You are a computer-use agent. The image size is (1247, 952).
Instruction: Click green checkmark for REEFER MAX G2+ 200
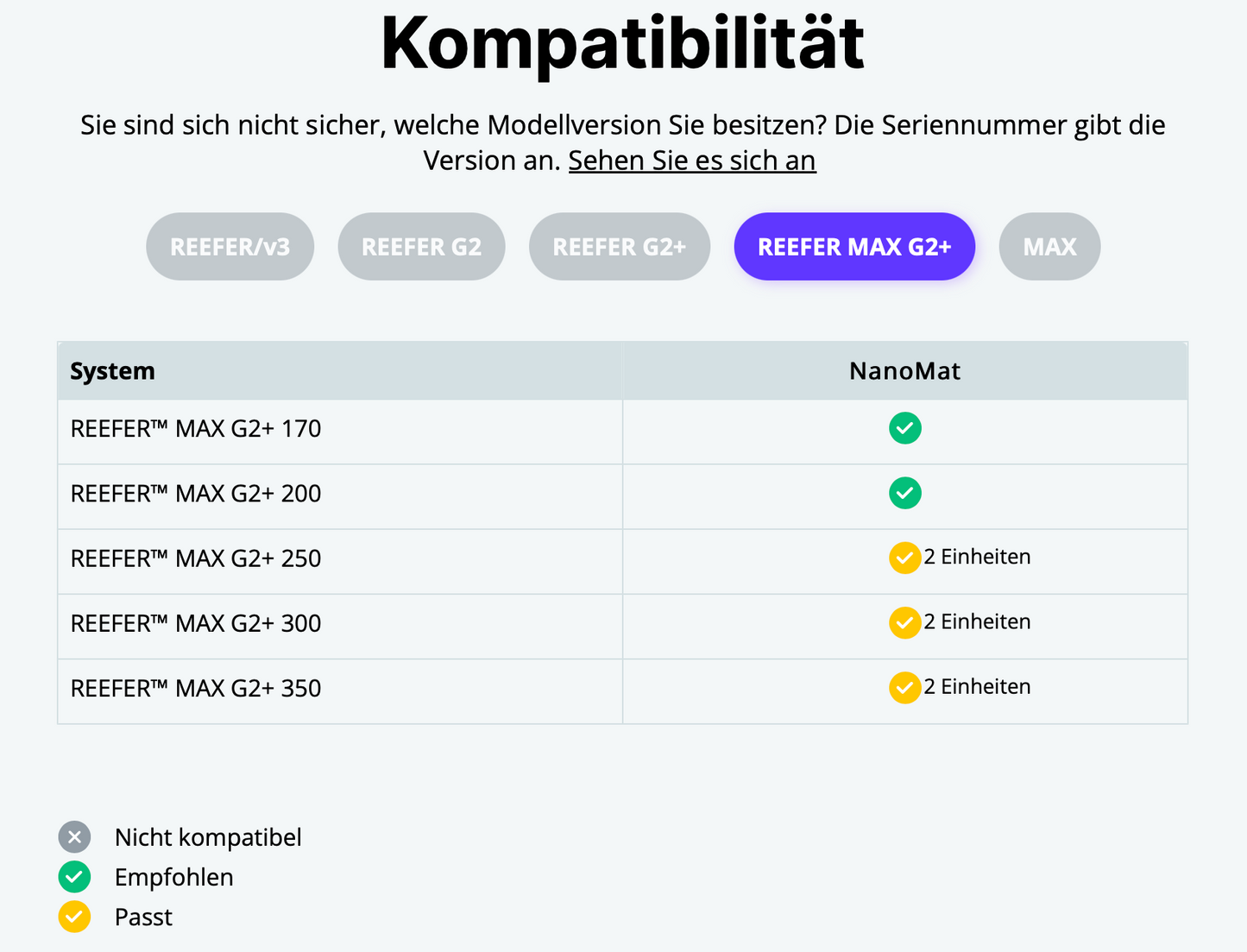[904, 493]
